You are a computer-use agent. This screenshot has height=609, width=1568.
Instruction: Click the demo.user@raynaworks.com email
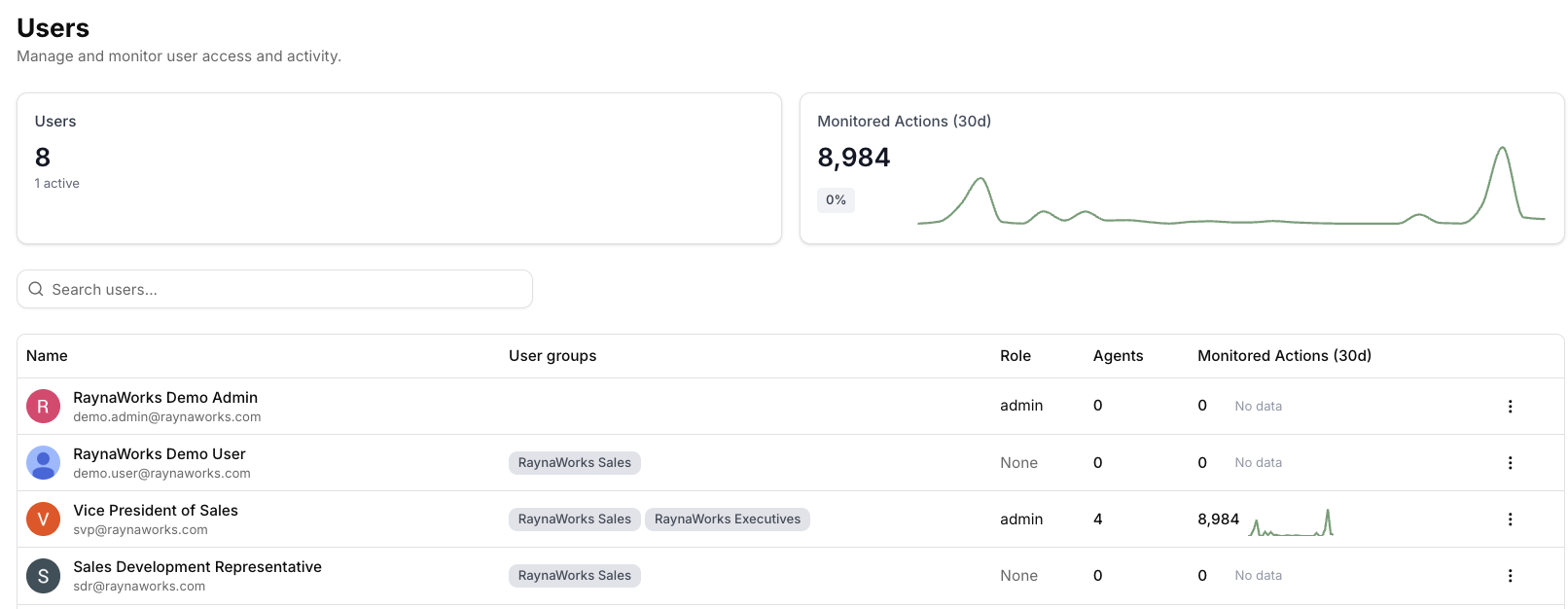[x=161, y=474]
